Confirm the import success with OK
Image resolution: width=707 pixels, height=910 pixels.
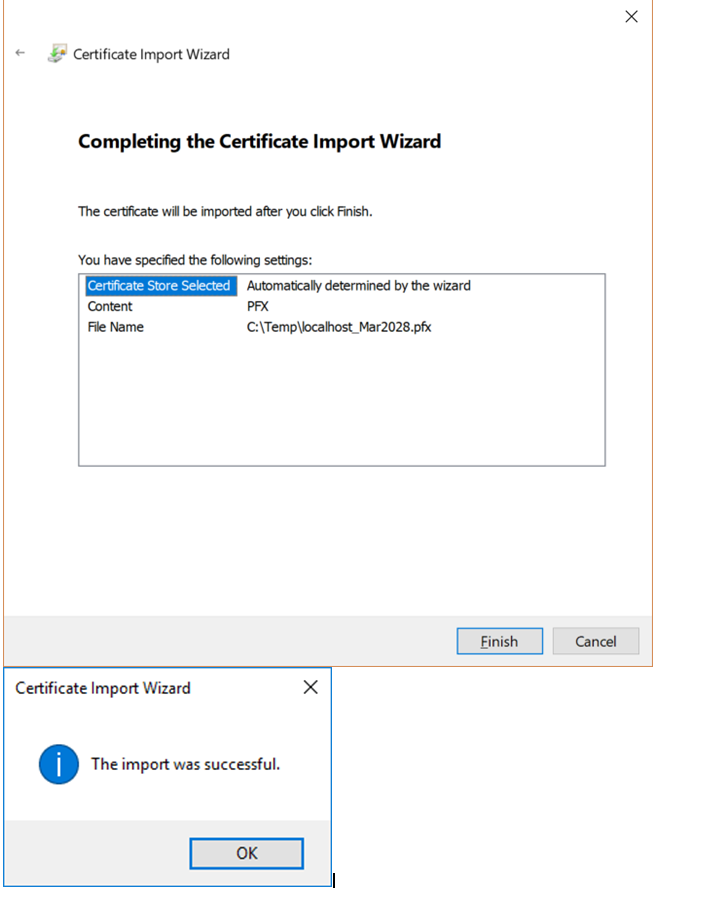247,853
